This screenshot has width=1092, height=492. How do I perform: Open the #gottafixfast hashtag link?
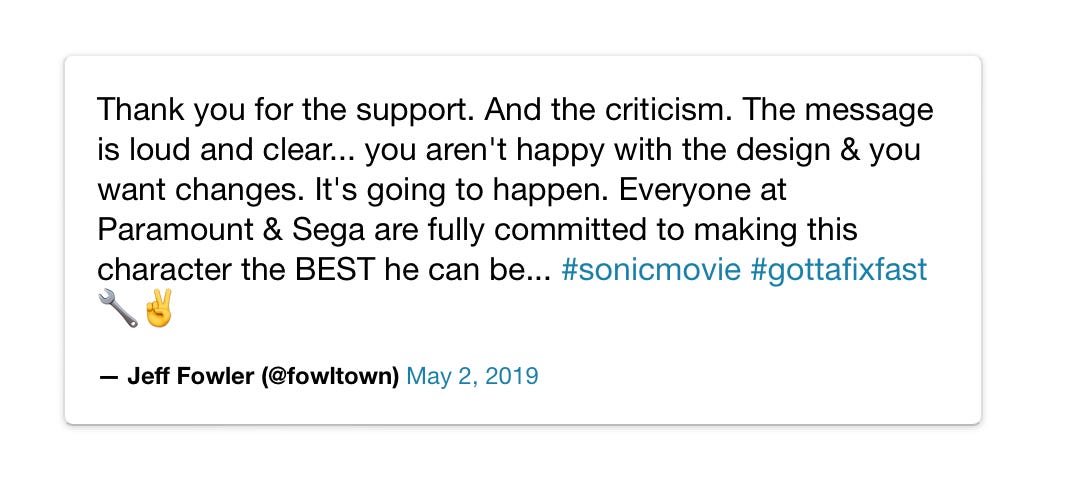click(x=838, y=270)
